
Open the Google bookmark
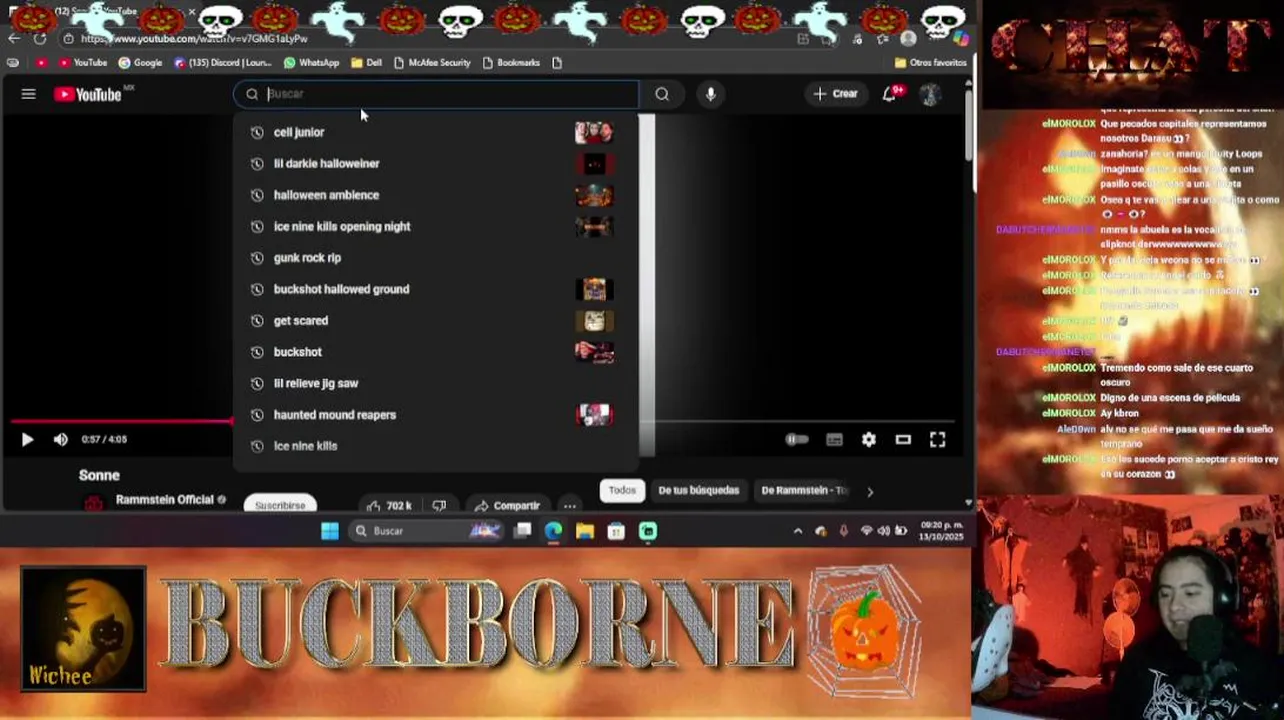(x=140, y=62)
